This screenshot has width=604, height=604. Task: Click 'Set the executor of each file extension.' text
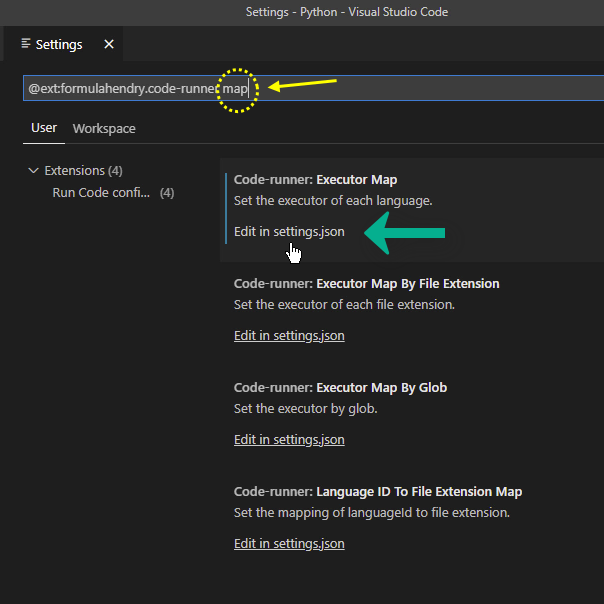click(344, 305)
